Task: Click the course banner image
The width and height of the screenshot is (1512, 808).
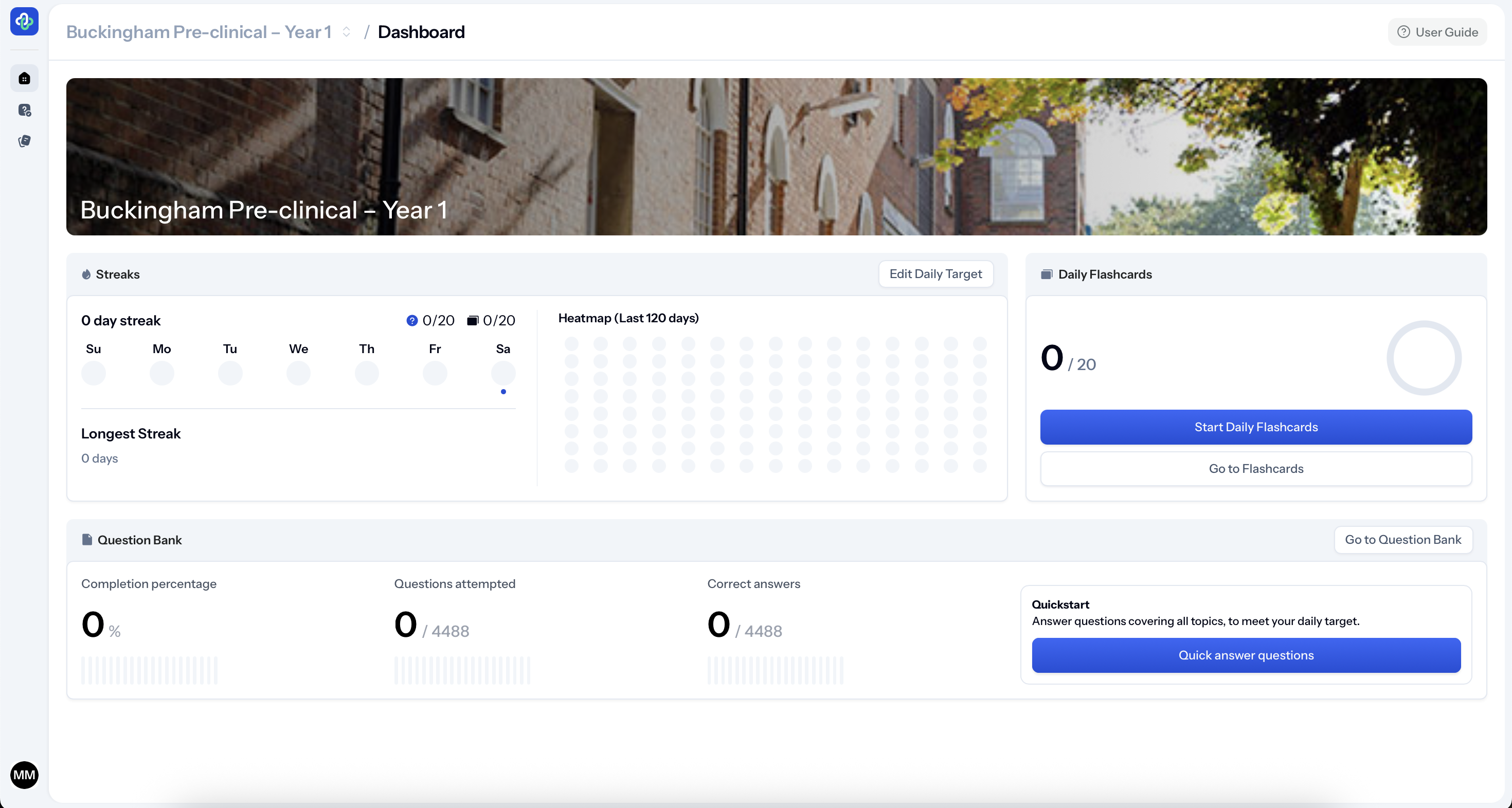Action: point(776,157)
